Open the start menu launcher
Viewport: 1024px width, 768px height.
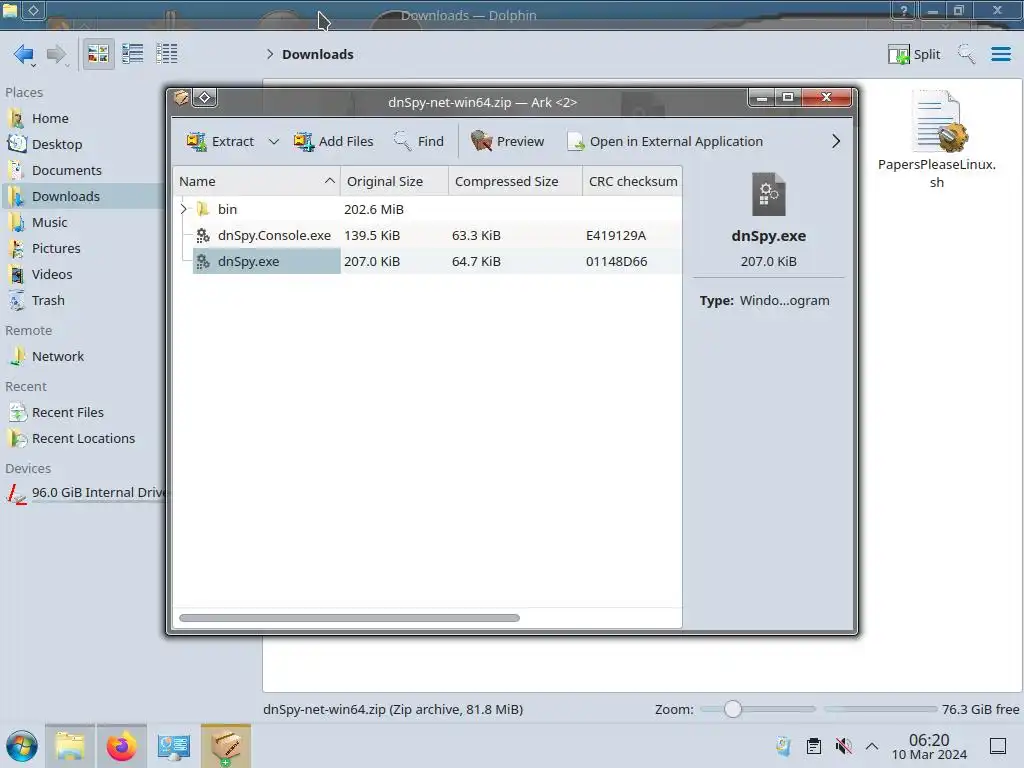click(x=22, y=746)
